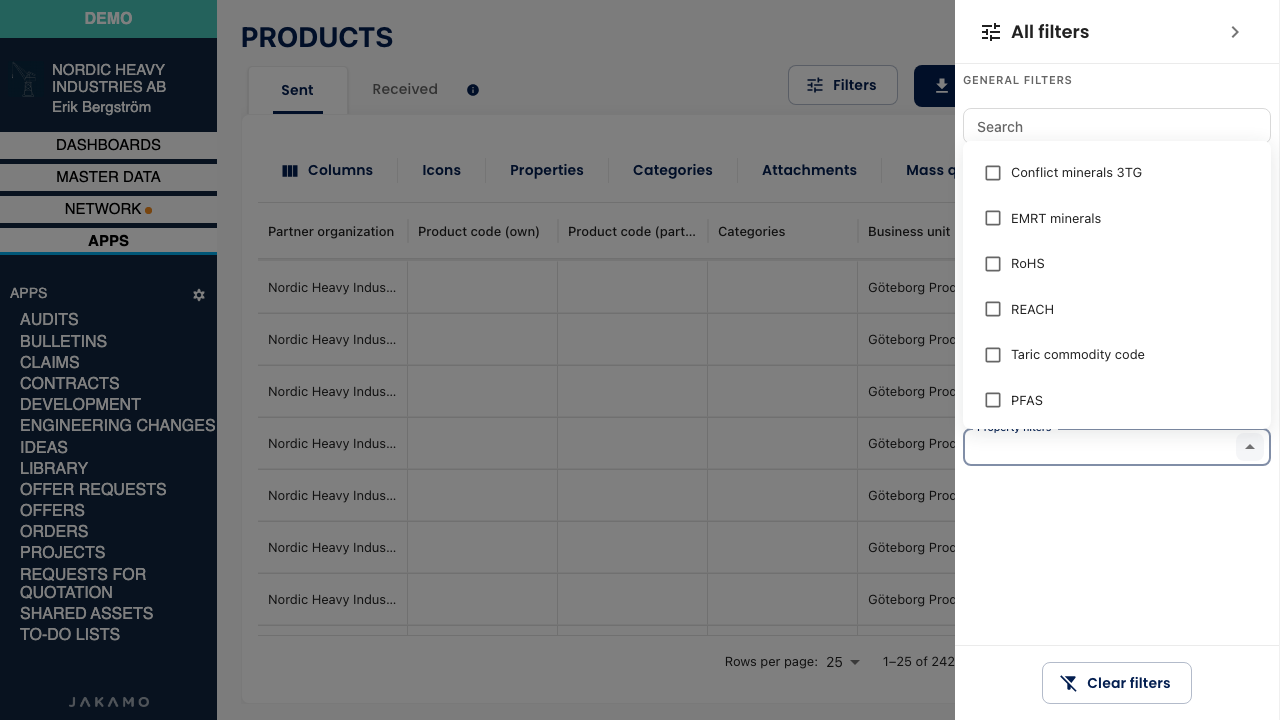Open the Filters button in the toolbar
The width and height of the screenshot is (1280, 720).
[x=842, y=86]
